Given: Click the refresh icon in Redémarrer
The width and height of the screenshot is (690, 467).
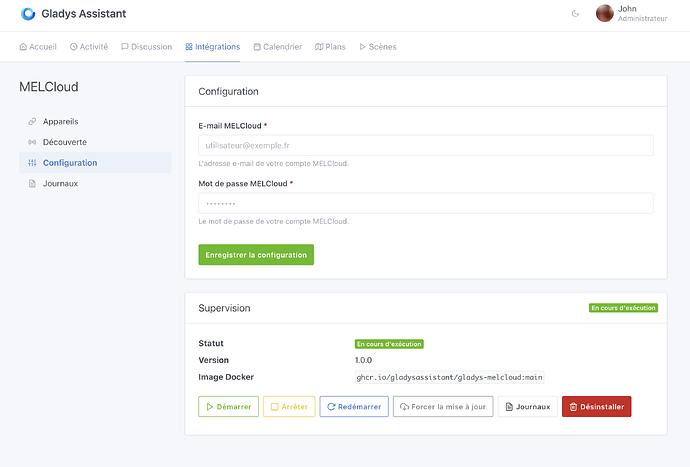Looking at the screenshot, I should [331, 407].
